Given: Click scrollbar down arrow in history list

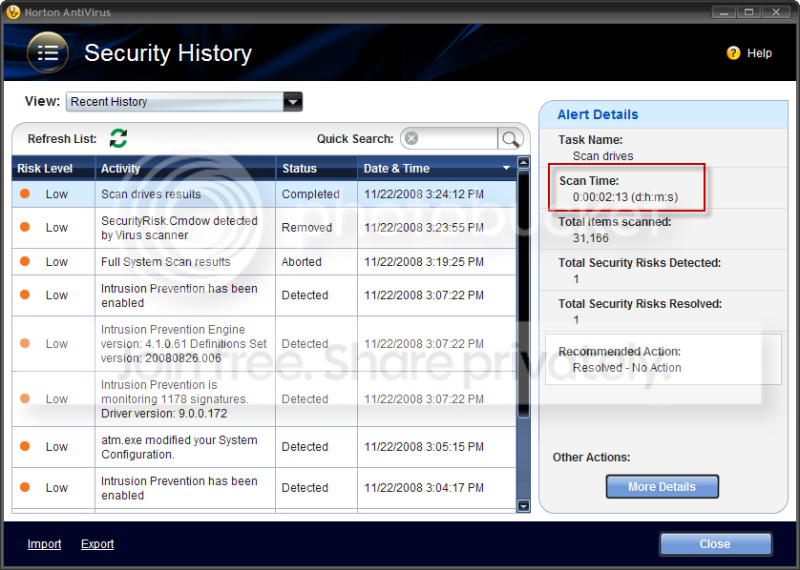Looking at the screenshot, I should 523,506.
